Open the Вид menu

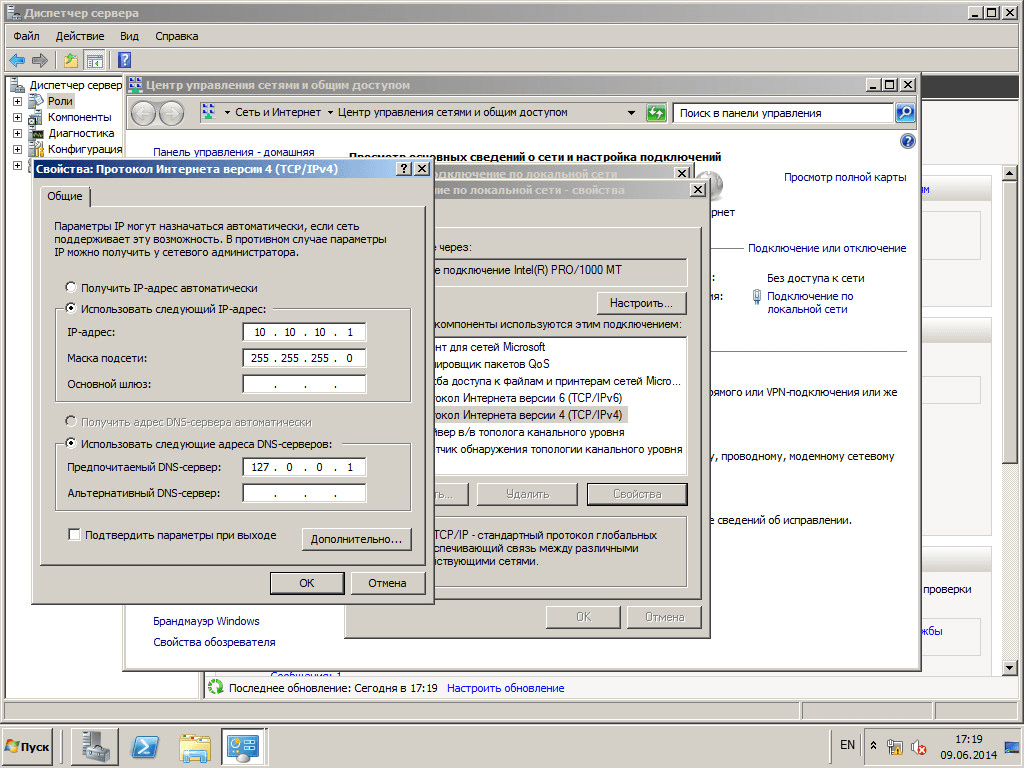pyautogui.click(x=129, y=36)
